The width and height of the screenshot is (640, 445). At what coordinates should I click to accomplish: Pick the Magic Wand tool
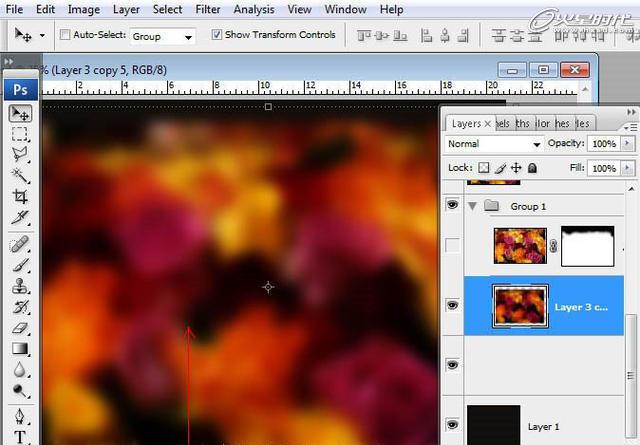tap(20, 176)
